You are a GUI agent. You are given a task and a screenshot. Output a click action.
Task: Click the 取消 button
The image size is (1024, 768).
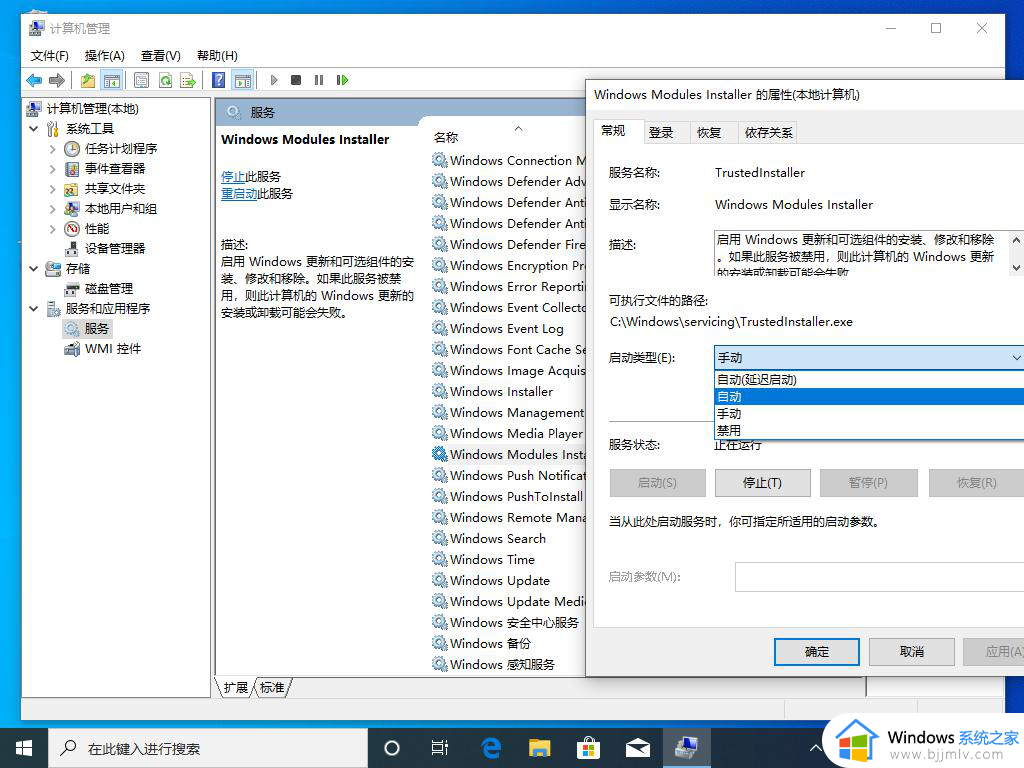point(912,652)
